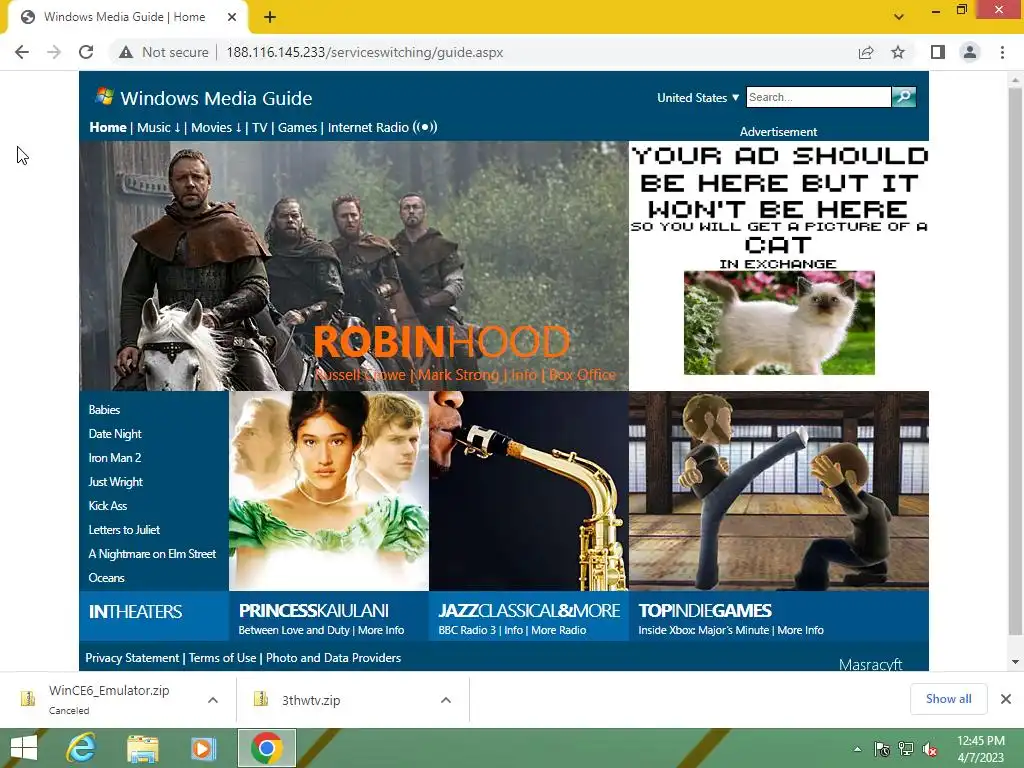This screenshot has width=1024, height=768.
Task: Reload the page with refresh icon
Action: coord(86,52)
